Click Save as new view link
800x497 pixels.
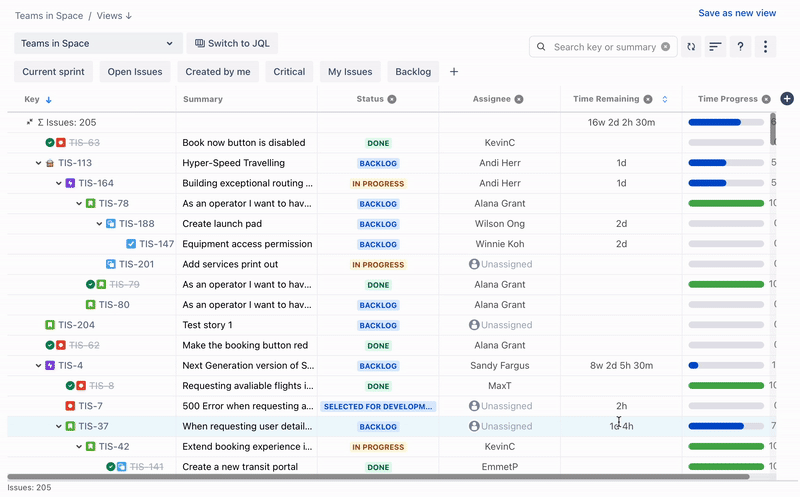(737, 13)
